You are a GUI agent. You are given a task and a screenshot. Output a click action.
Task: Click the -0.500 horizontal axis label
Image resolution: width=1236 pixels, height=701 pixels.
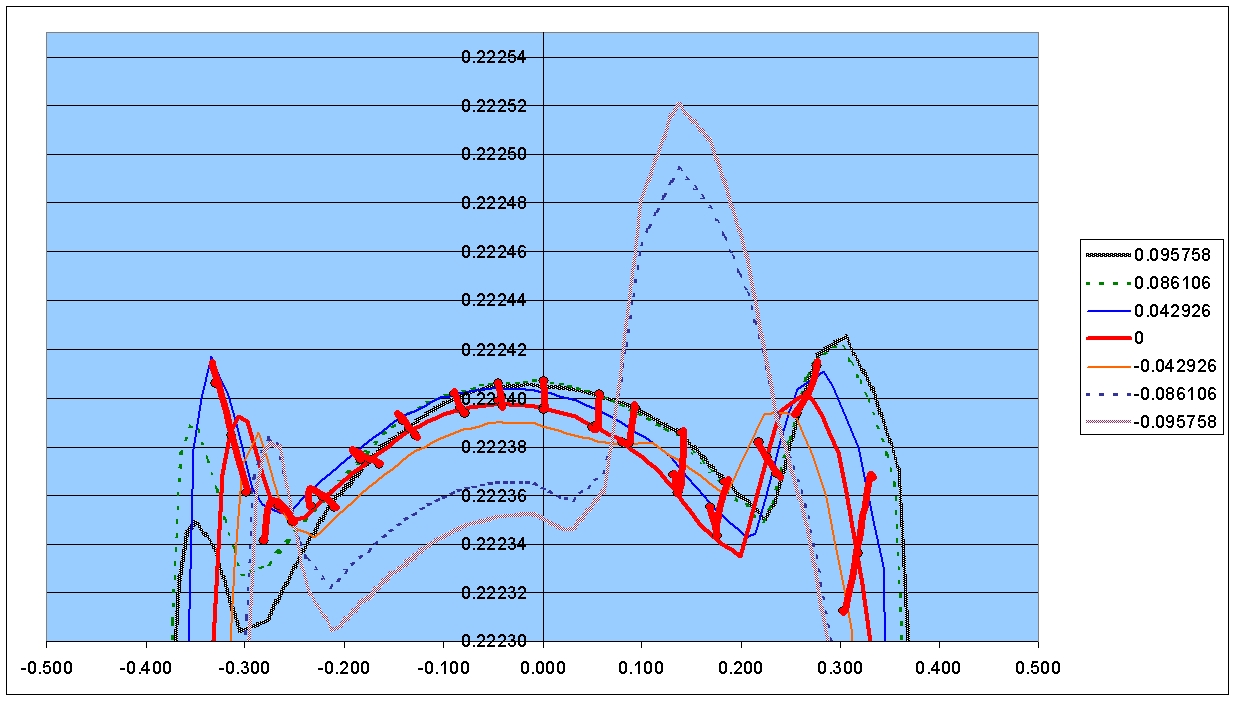[46, 664]
